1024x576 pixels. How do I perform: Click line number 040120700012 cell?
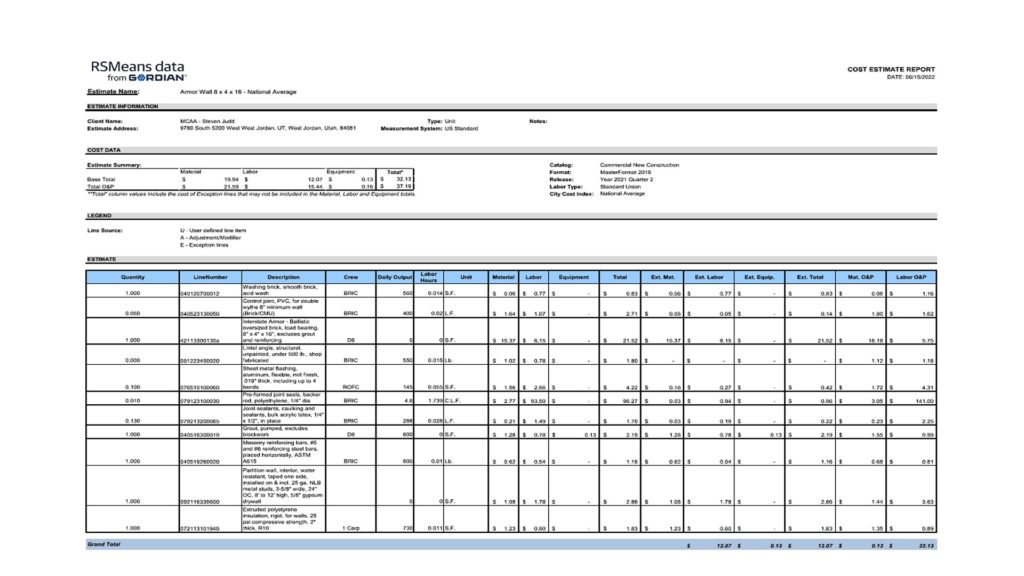[201, 293]
